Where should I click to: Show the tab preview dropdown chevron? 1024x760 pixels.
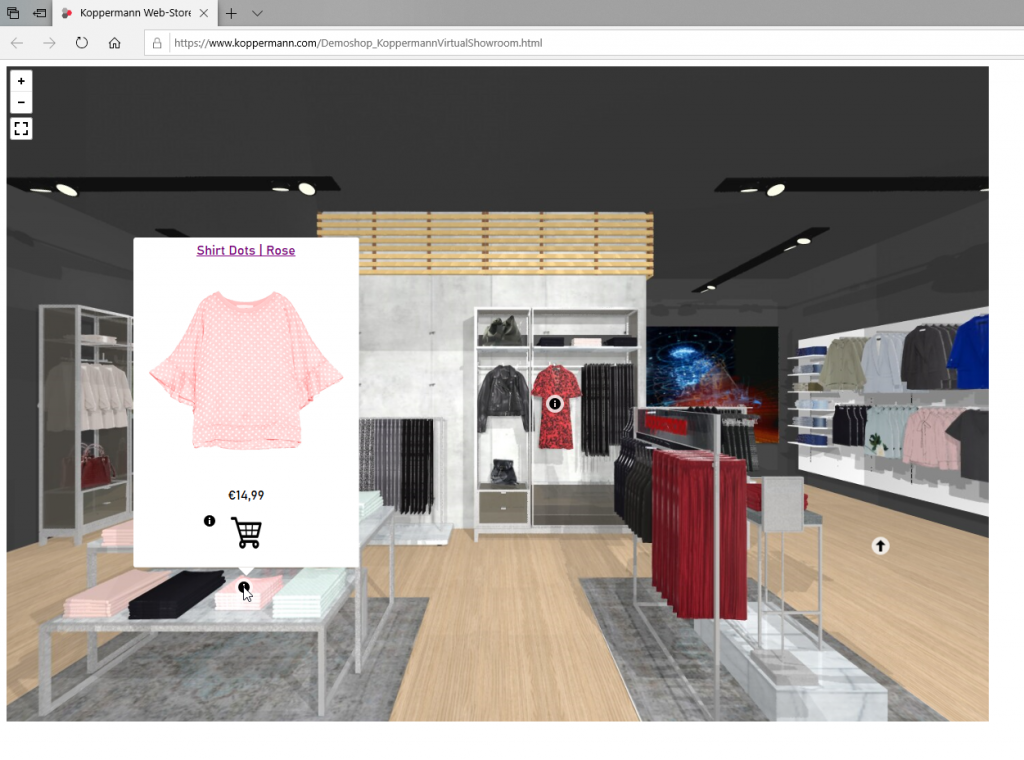pos(257,13)
